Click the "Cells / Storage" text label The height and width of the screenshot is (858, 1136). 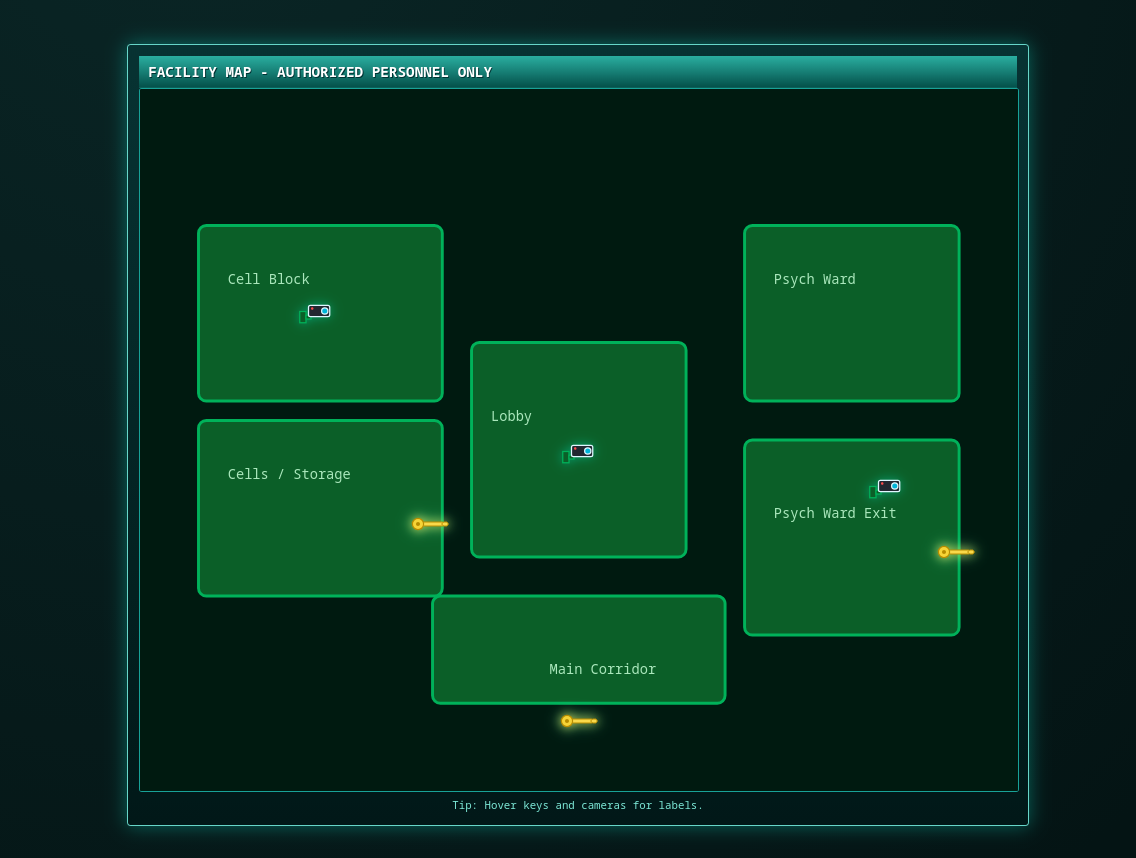[289, 474]
